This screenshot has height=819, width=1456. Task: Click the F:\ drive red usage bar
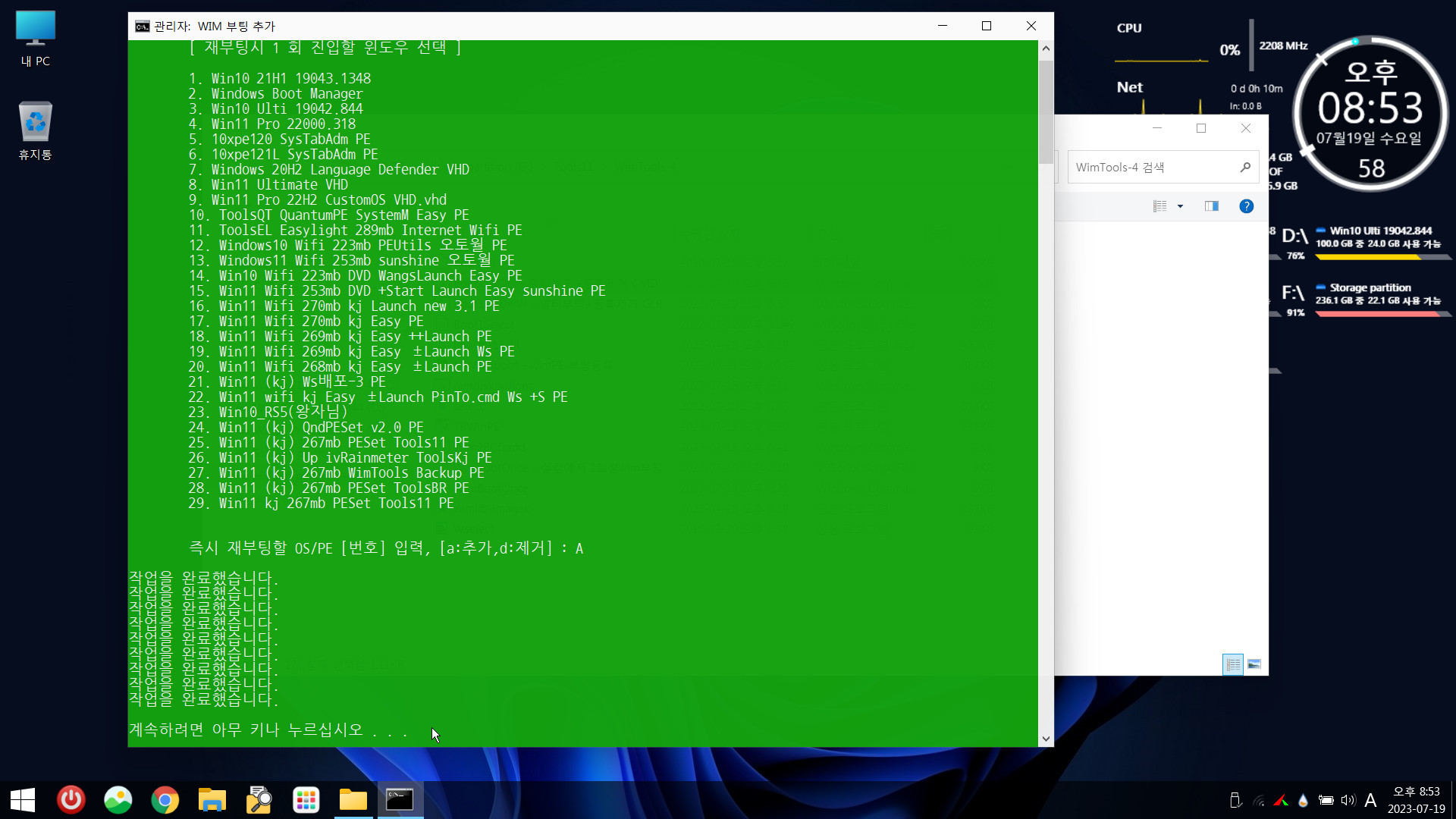[1382, 314]
